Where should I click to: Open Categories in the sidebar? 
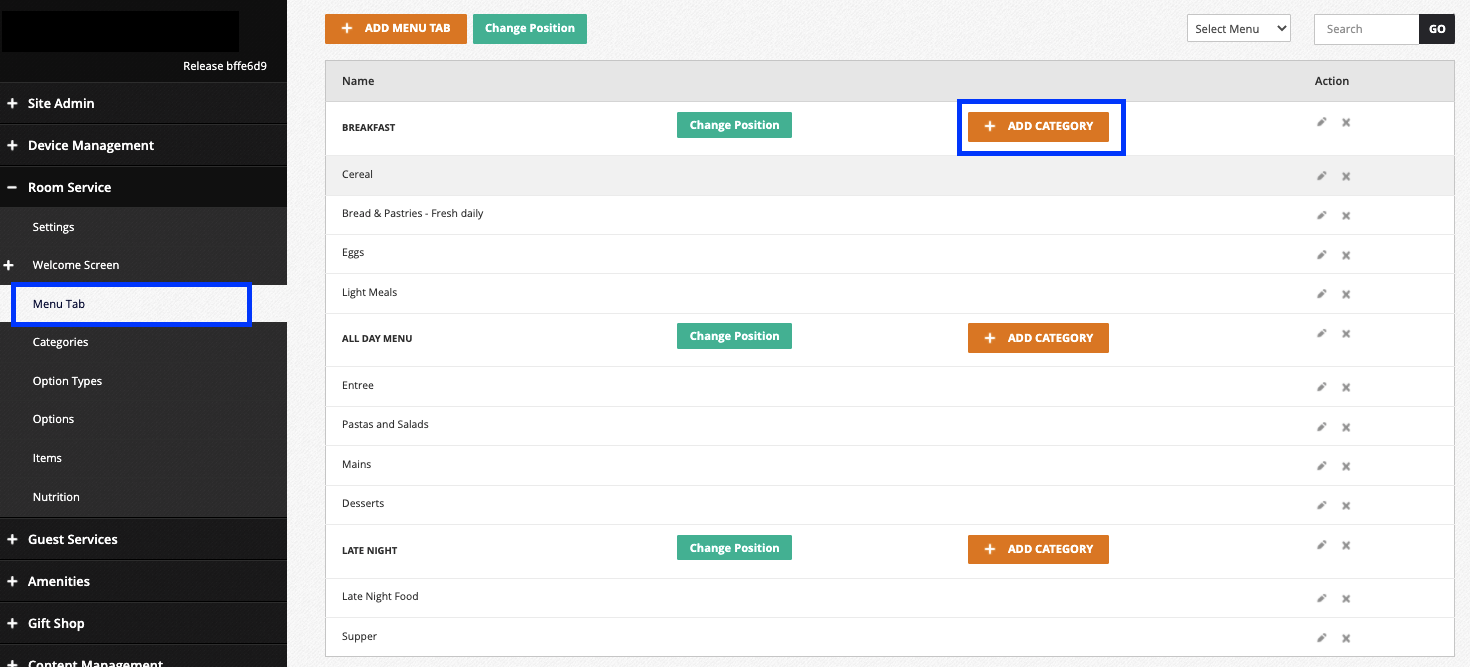(60, 342)
